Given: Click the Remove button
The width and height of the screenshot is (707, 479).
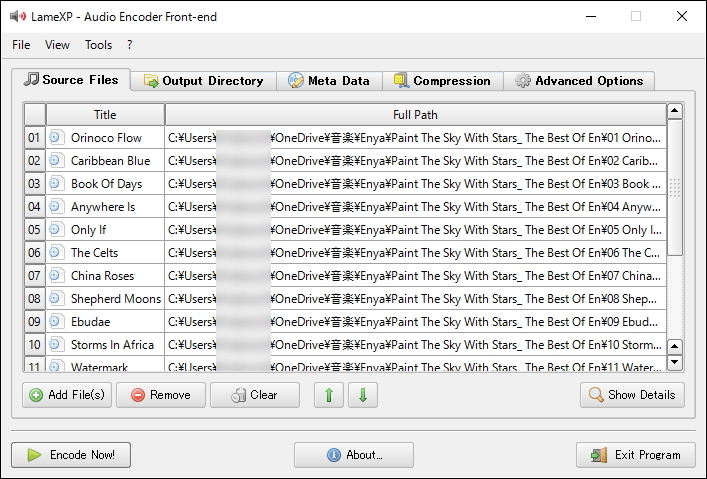Looking at the screenshot, I should (x=161, y=395).
